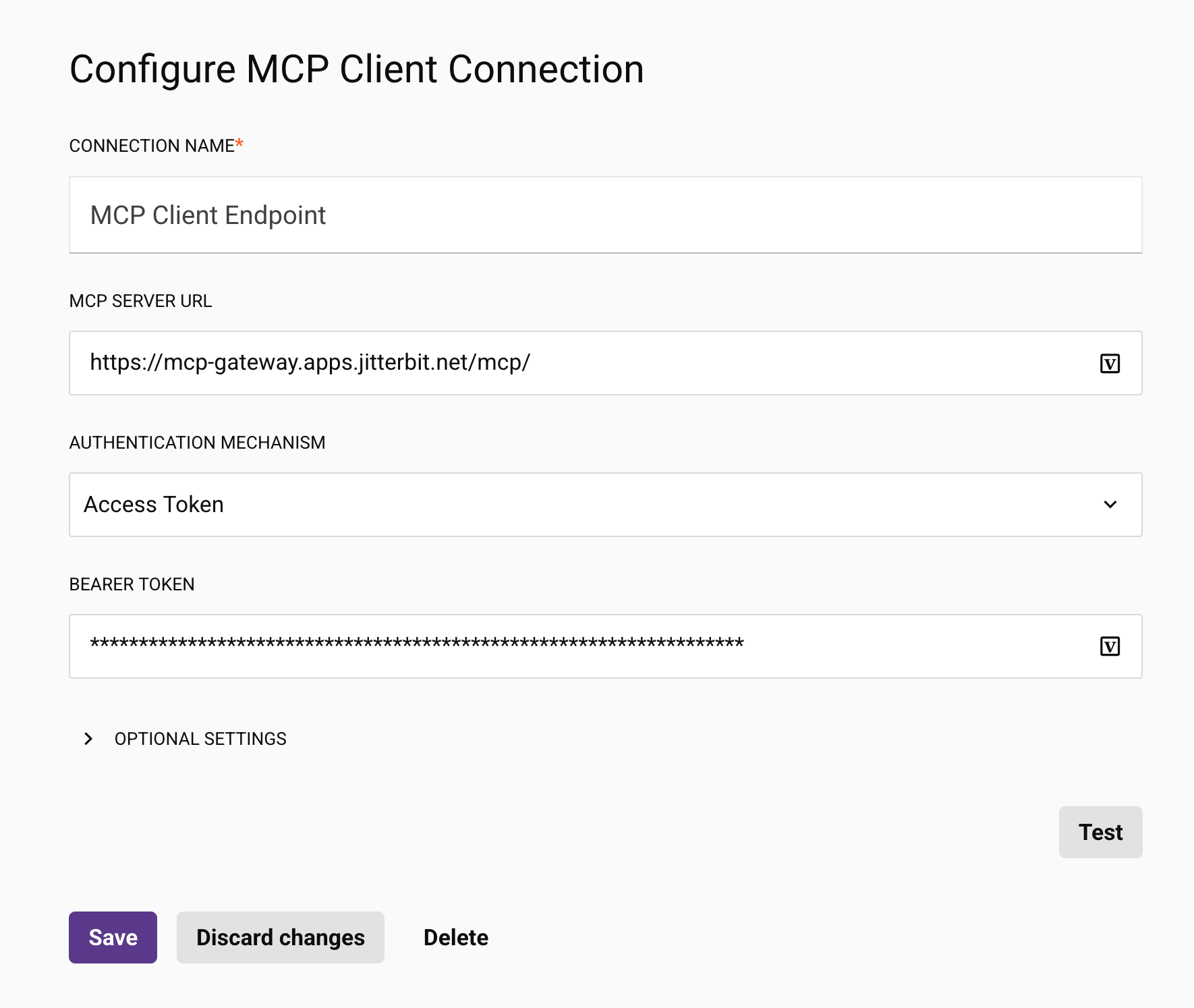Click the 'BEARER TOKEN' label
This screenshot has width=1194, height=1008.
click(x=132, y=584)
